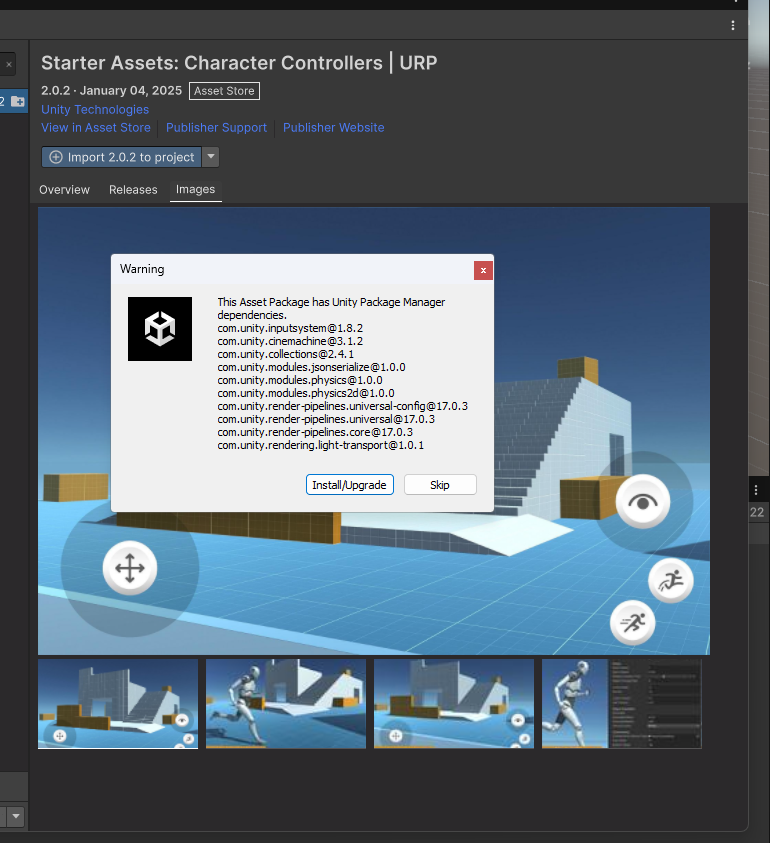The width and height of the screenshot is (770, 843).
Task: Select the fourth thumbnail with inspector panel
Action: pos(622,704)
